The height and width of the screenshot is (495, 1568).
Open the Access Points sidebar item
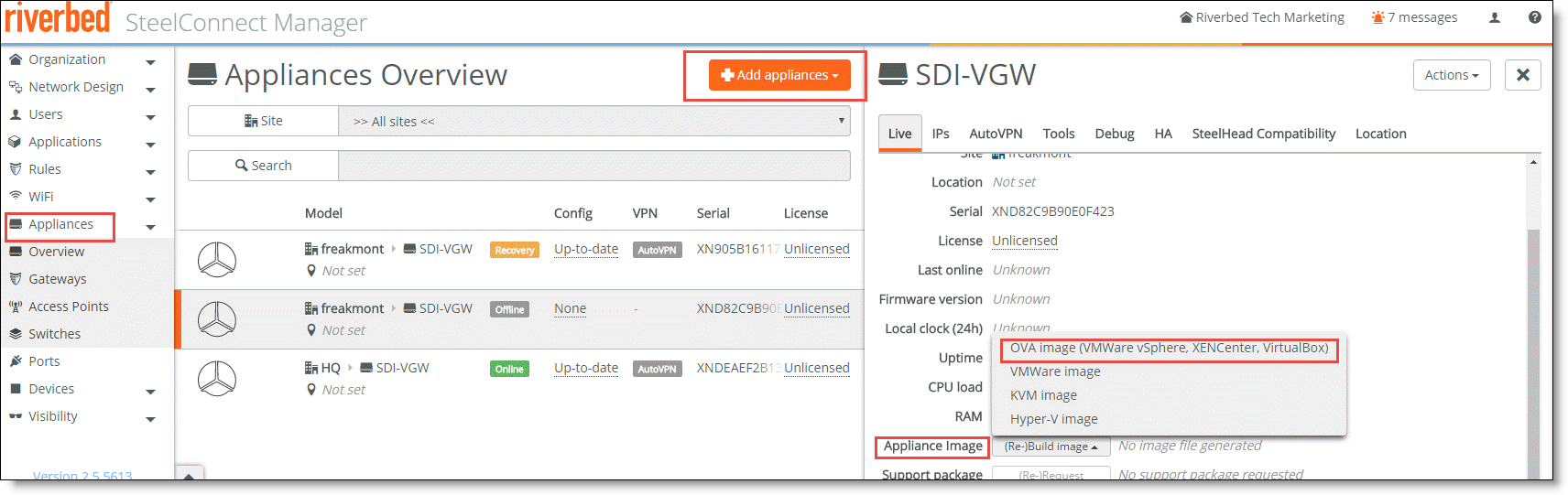pos(69,307)
